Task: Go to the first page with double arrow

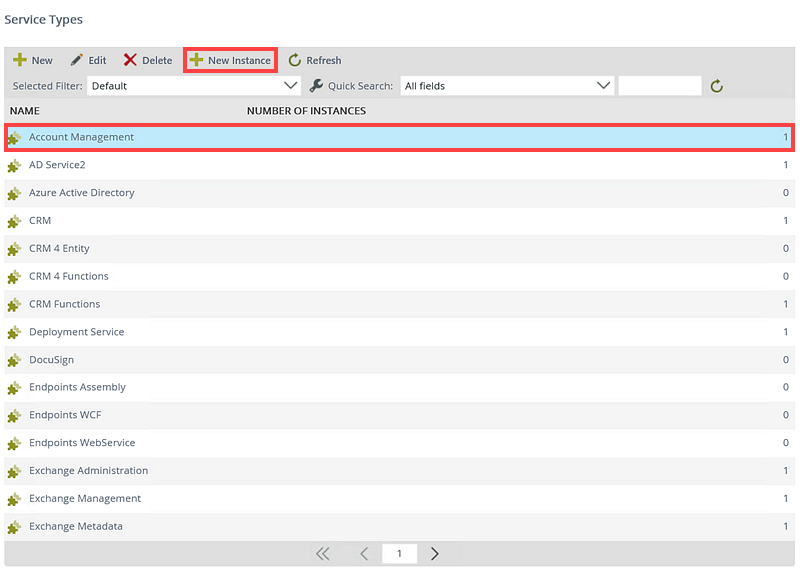Action: [322, 554]
